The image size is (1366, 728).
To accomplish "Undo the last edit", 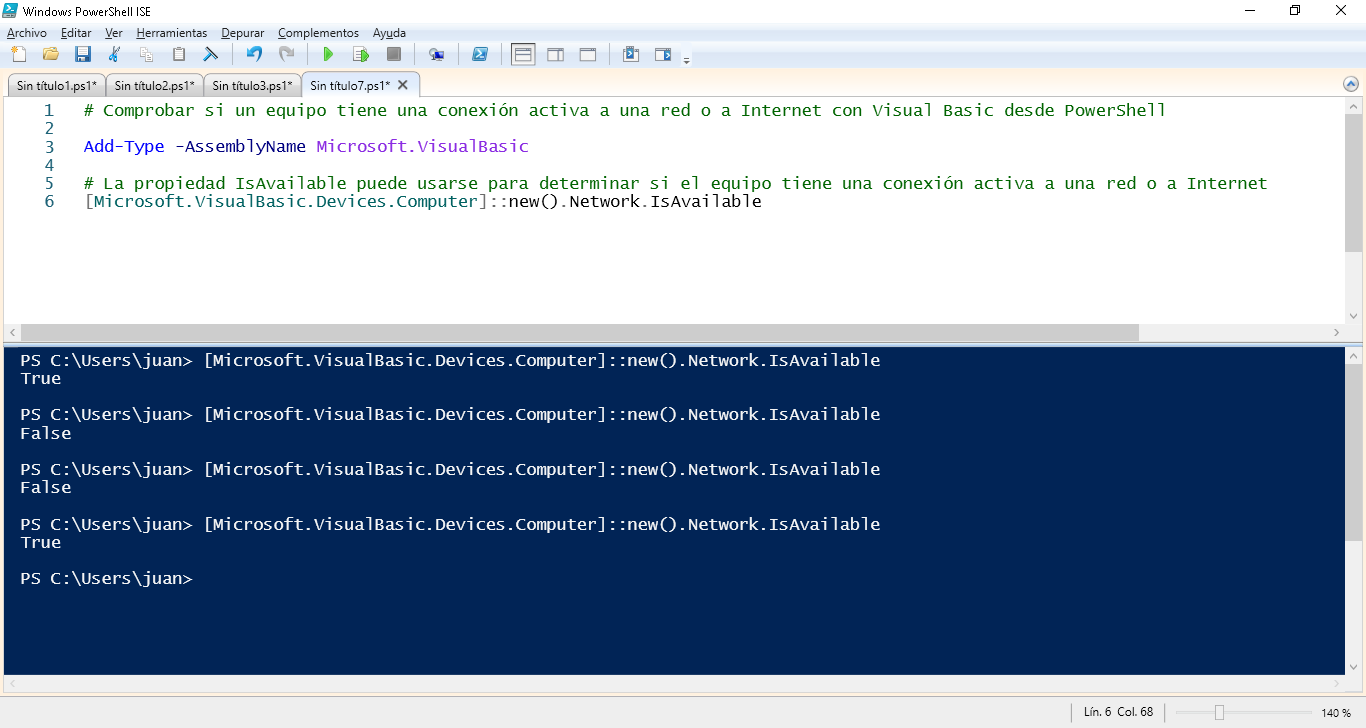I will click(x=254, y=54).
